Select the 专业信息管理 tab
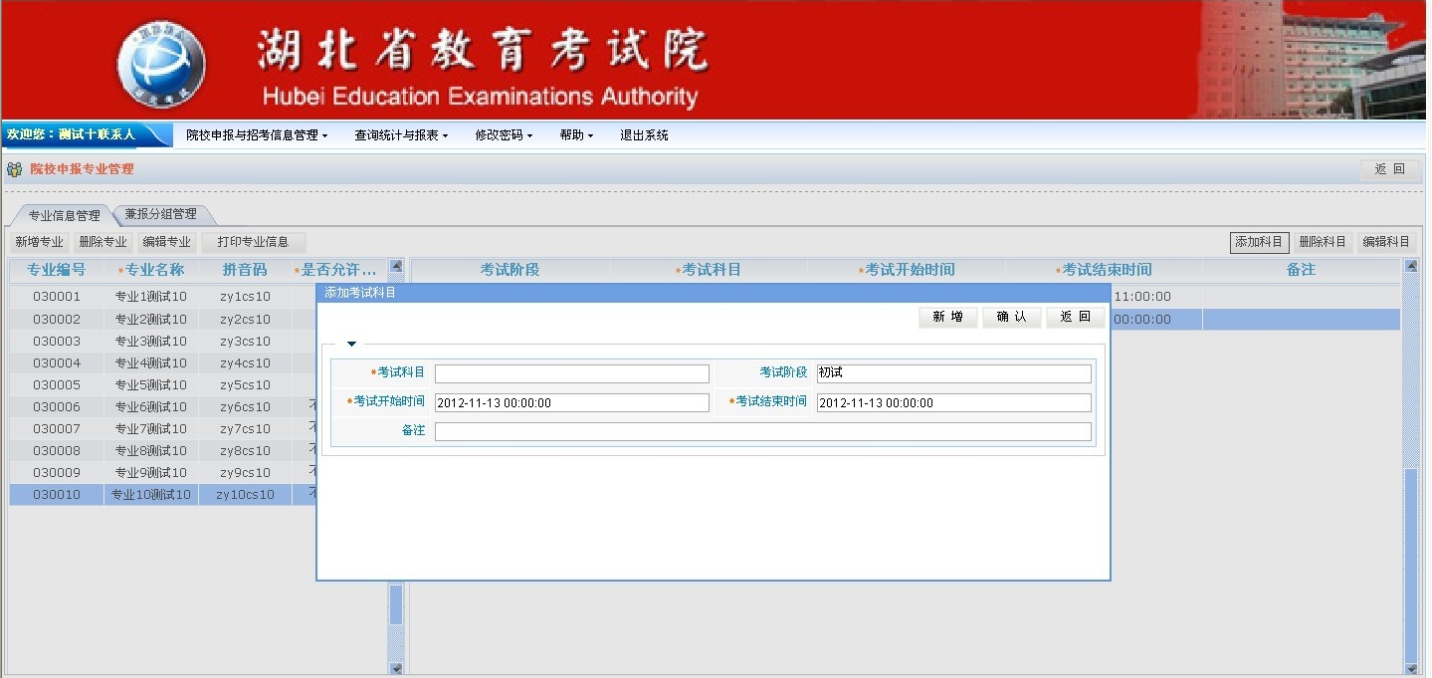Image resolution: width=1432 pixels, height=678 pixels. pos(64,215)
